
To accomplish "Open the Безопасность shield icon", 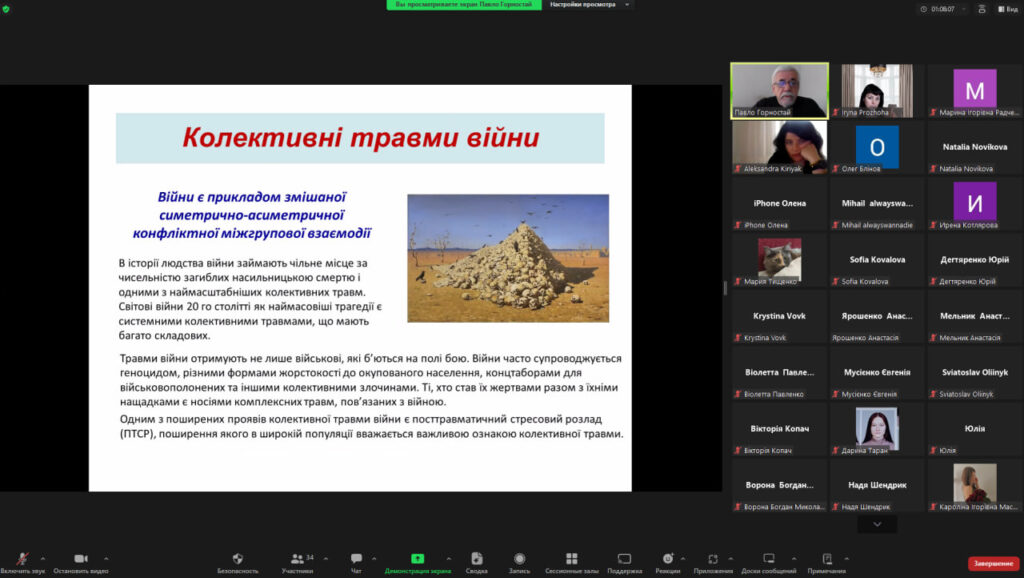I will pos(238,560).
